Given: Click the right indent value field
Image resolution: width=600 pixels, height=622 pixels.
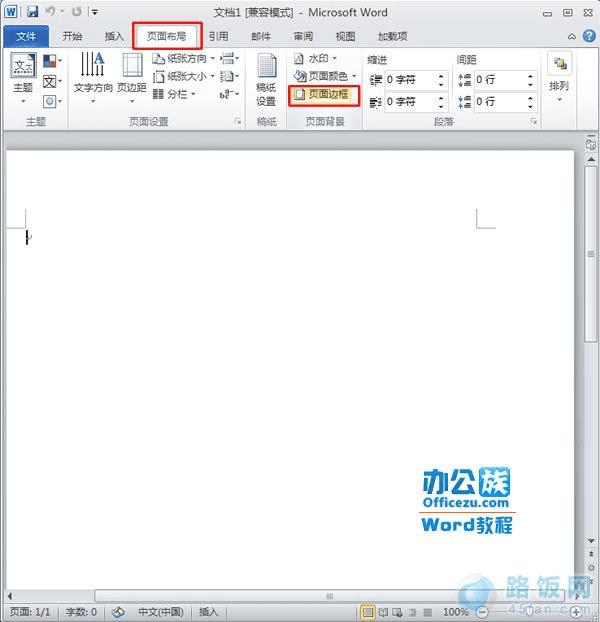Looking at the screenshot, I should [x=410, y=102].
